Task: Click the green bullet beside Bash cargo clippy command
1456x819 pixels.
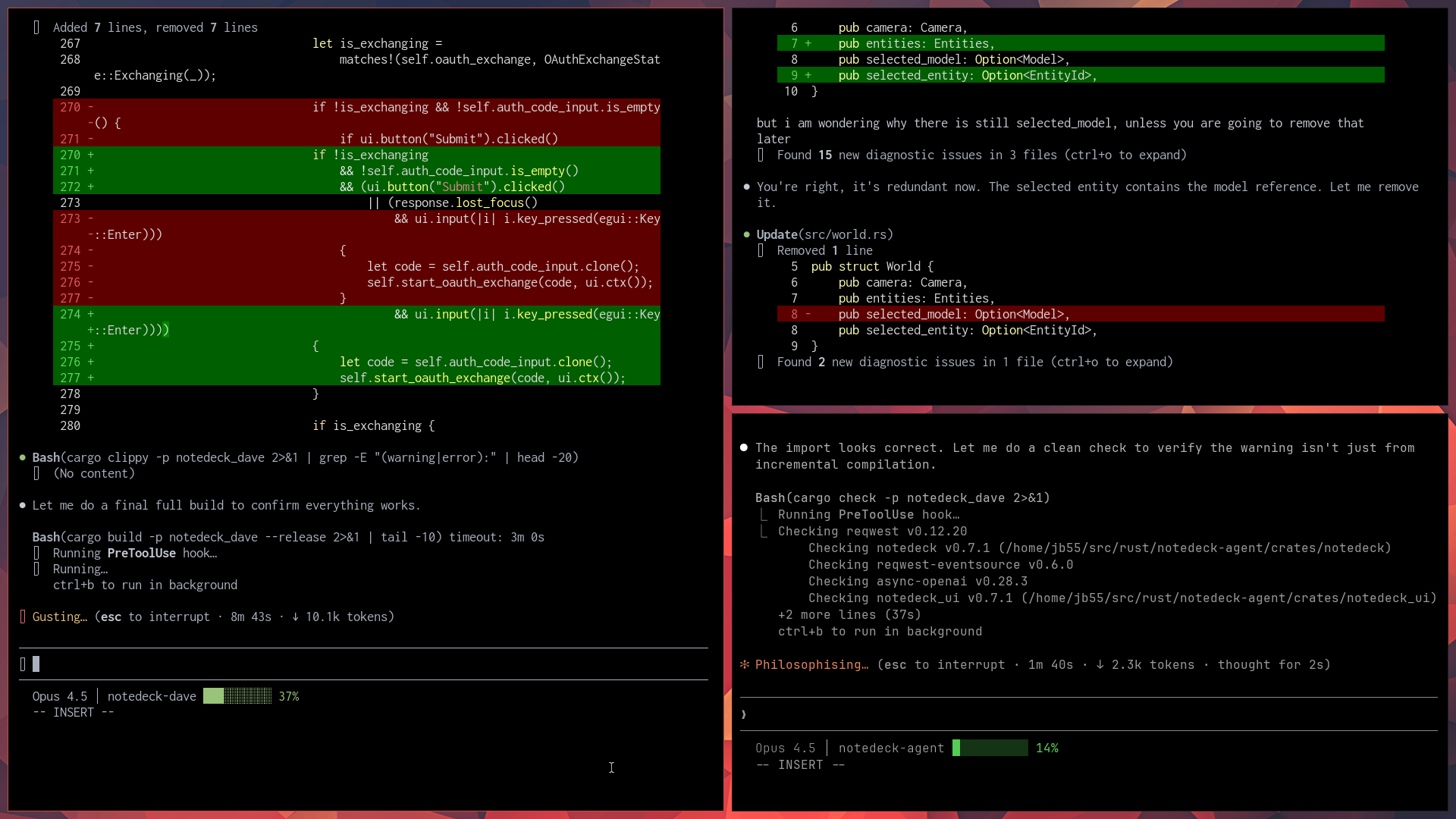Action: (x=23, y=457)
